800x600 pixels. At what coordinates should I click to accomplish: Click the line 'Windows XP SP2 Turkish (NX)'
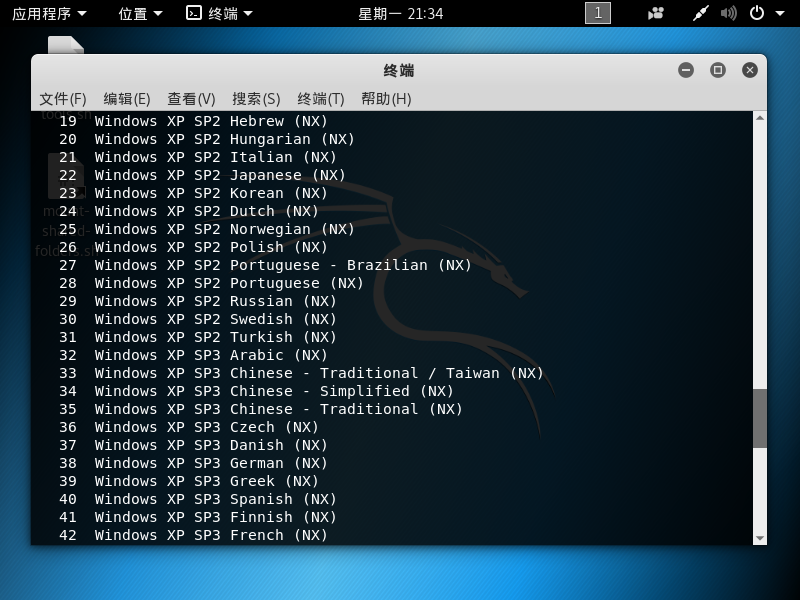pyautogui.click(x=215, y=337)
